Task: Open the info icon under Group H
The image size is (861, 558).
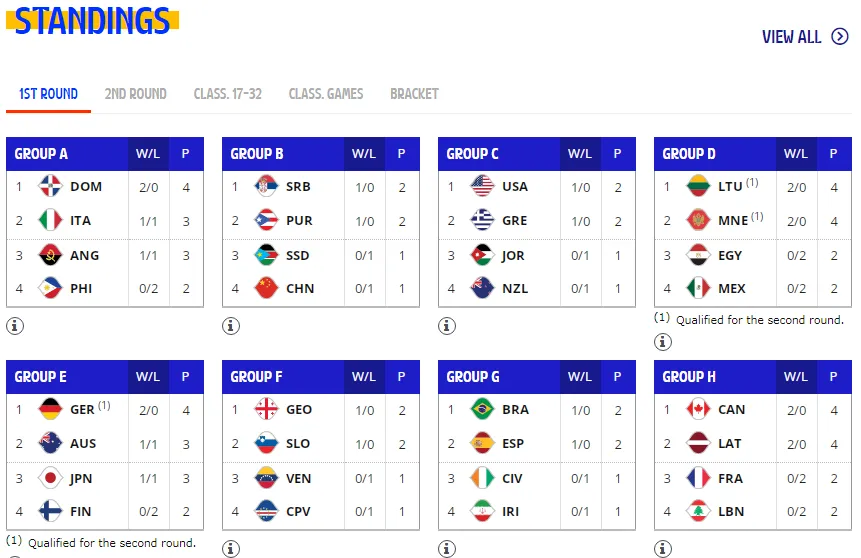Action: (663, 548)
